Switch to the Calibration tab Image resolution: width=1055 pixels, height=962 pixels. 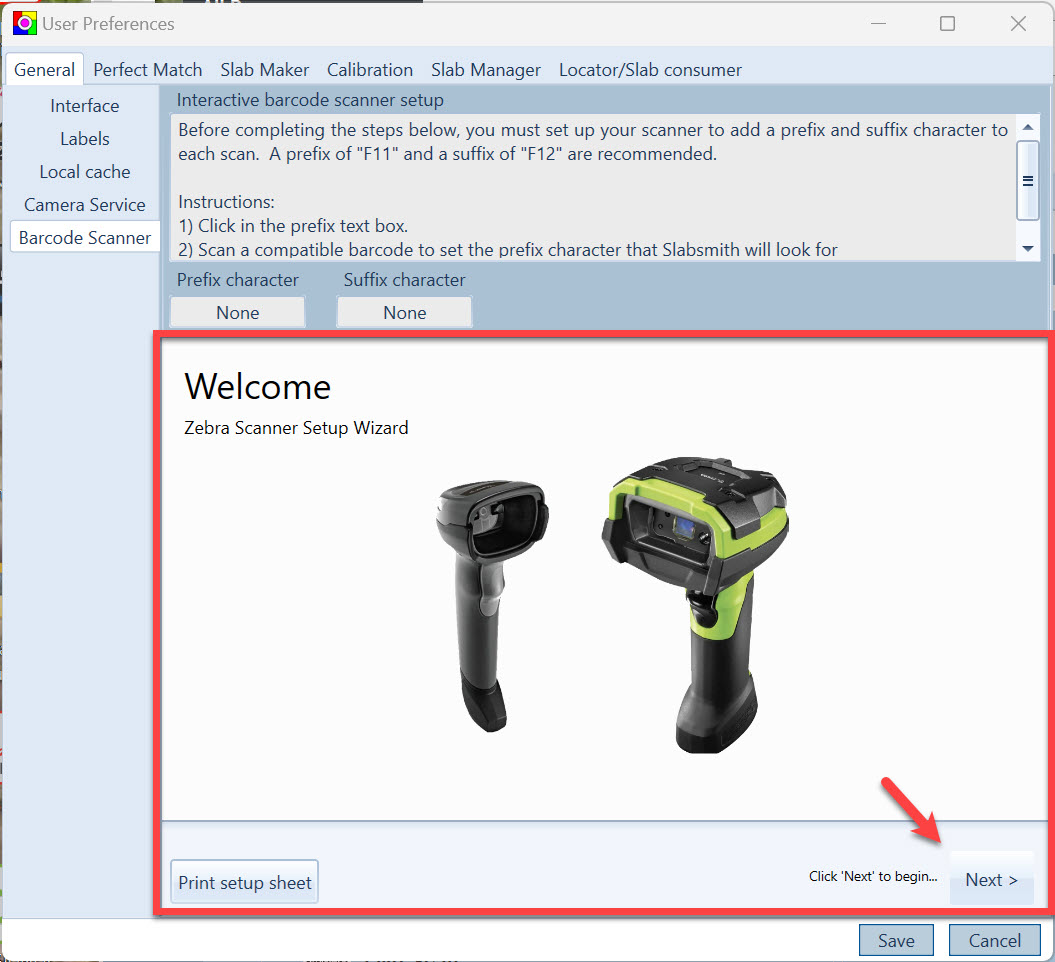[369, 69]
